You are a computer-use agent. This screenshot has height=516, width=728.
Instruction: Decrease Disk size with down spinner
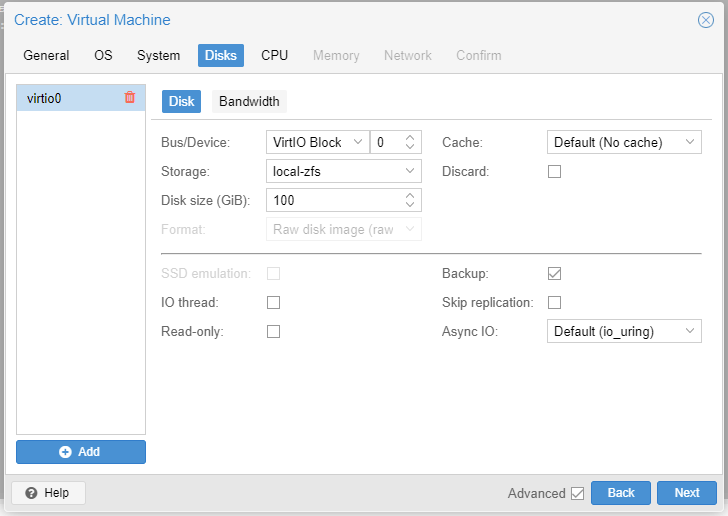[410, 204]
